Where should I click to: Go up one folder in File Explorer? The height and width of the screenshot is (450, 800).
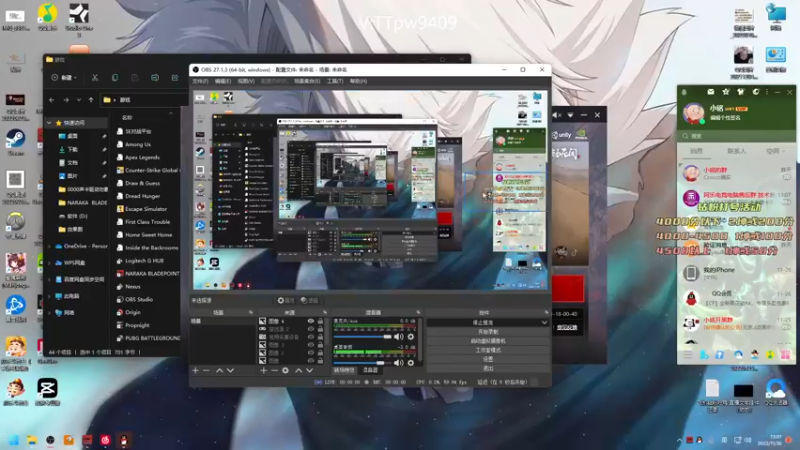91,100
